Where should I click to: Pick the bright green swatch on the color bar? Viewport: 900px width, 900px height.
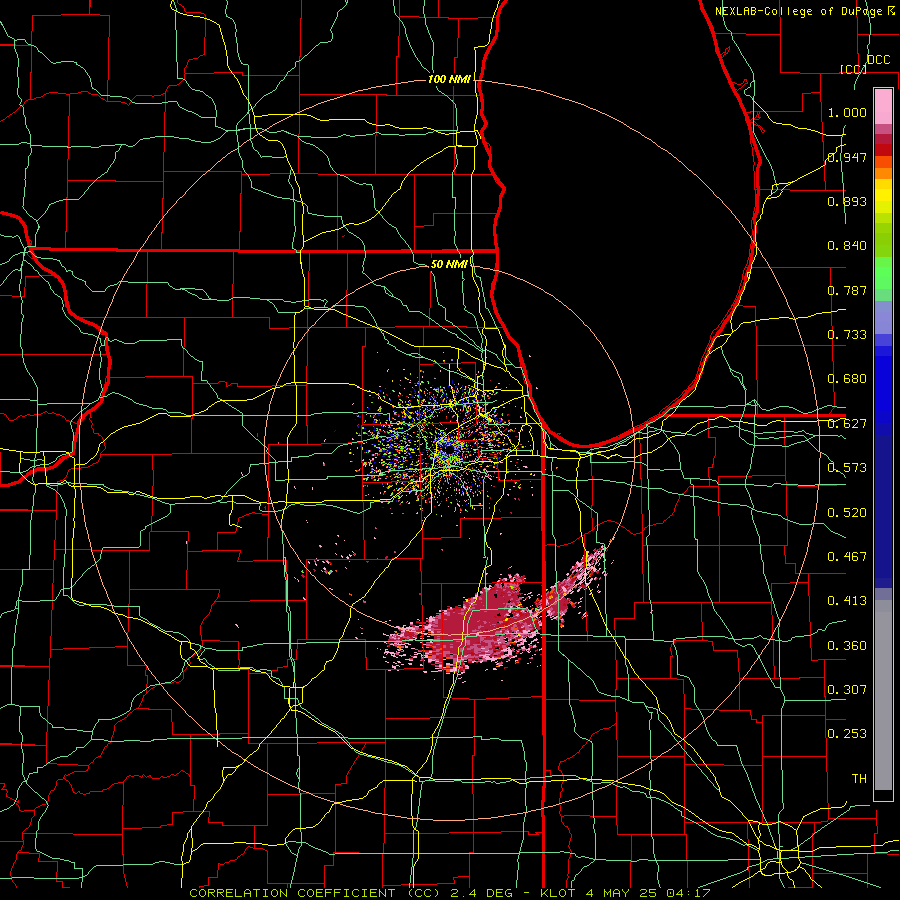pos(883,273)
